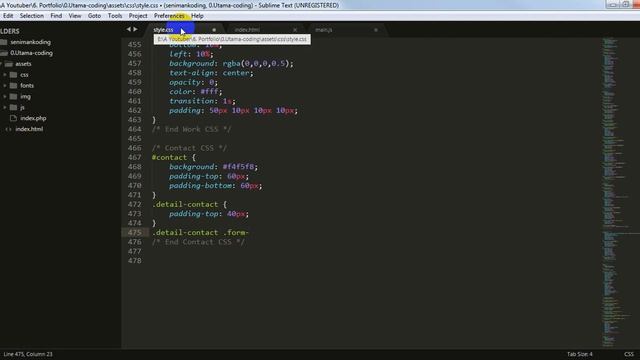Image resolution: width=640 pixels, height=360 pixels.
Task: Click line number 467 in the gutter
Action: tap(135, 158)
